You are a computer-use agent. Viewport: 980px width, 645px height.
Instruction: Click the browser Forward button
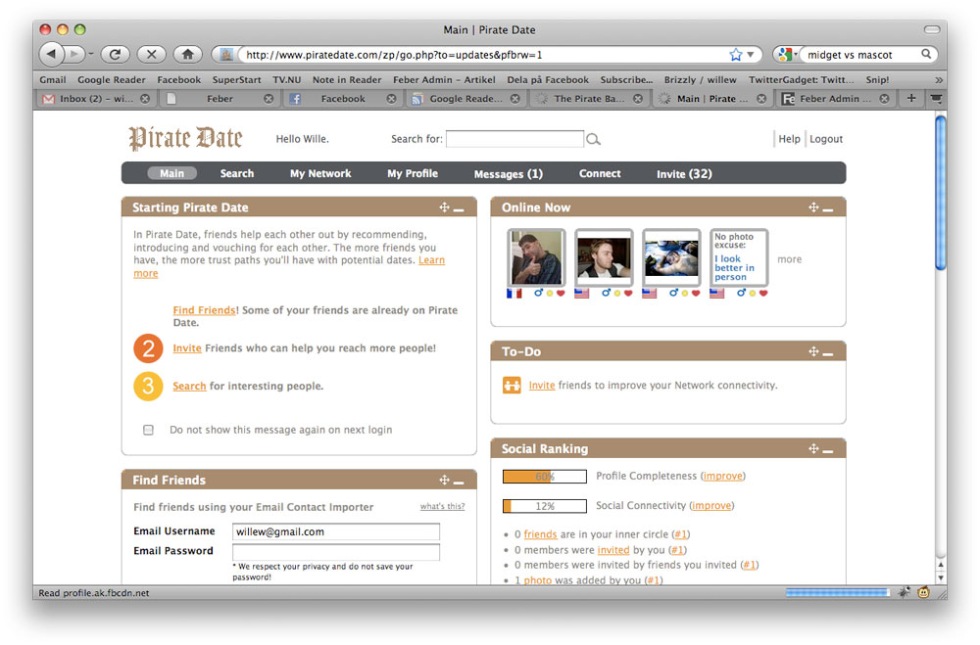(x=74, y=54)
